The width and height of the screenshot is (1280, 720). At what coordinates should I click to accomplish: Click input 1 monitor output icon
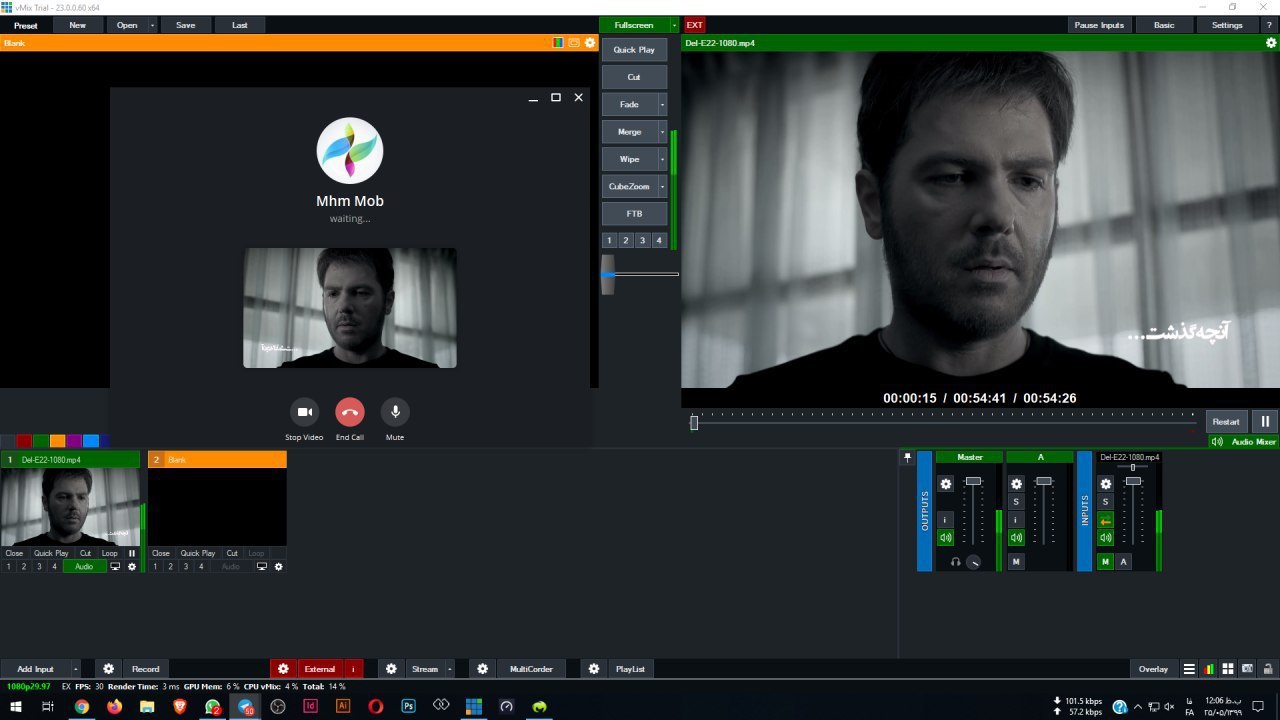[115, 567]
